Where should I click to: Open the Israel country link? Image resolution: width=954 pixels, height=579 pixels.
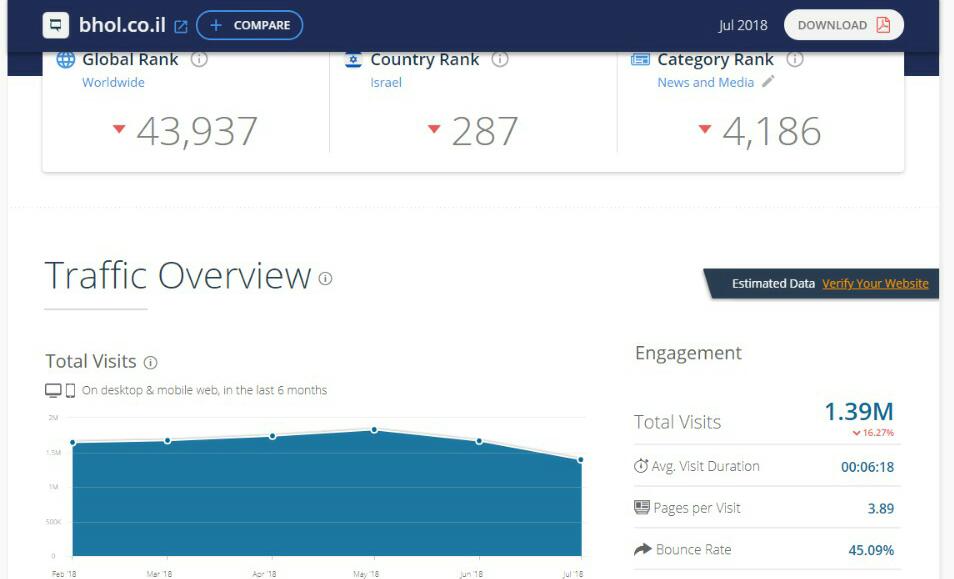click(386, 82)
